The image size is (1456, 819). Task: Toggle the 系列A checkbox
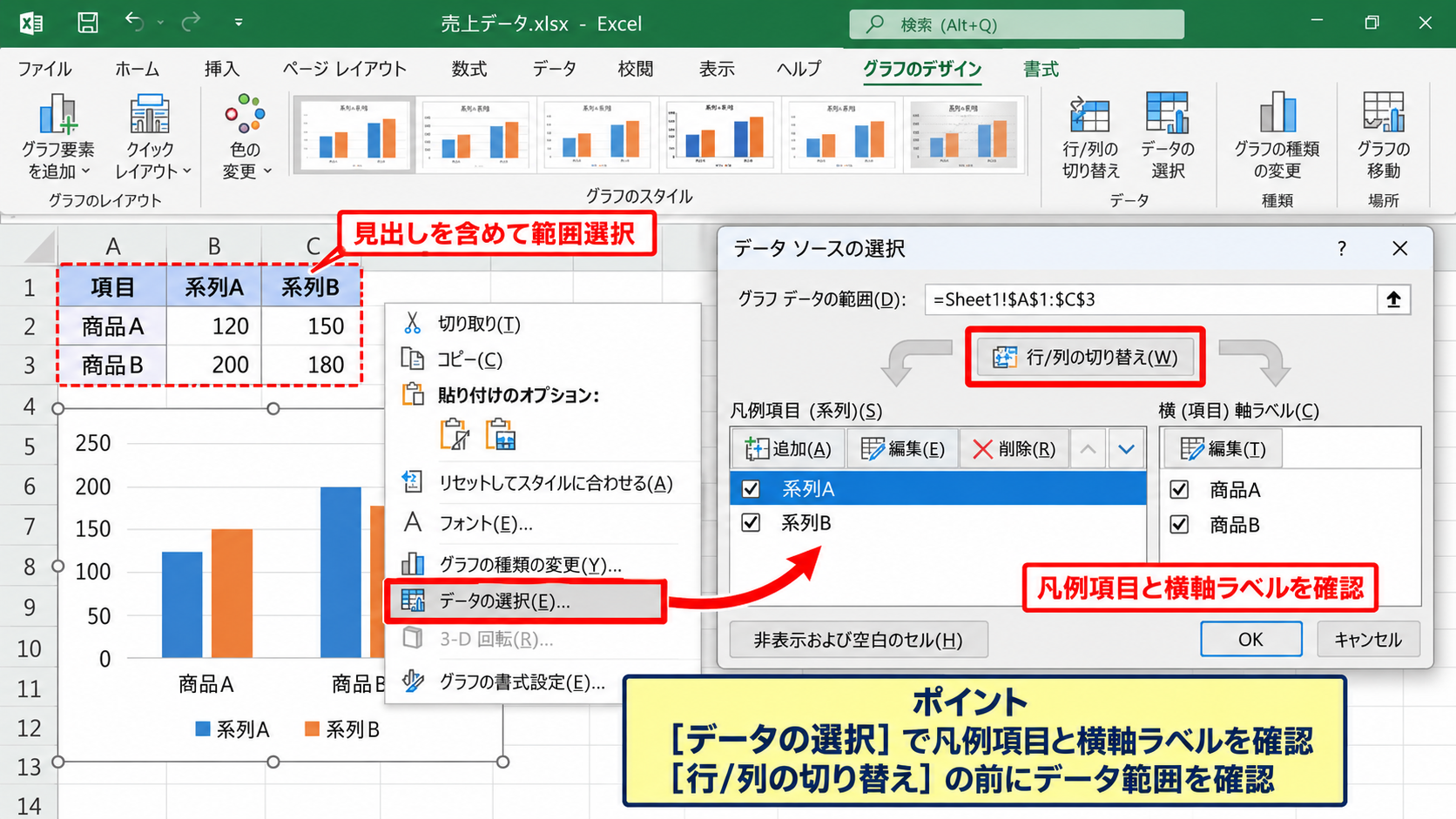[751, 489]
